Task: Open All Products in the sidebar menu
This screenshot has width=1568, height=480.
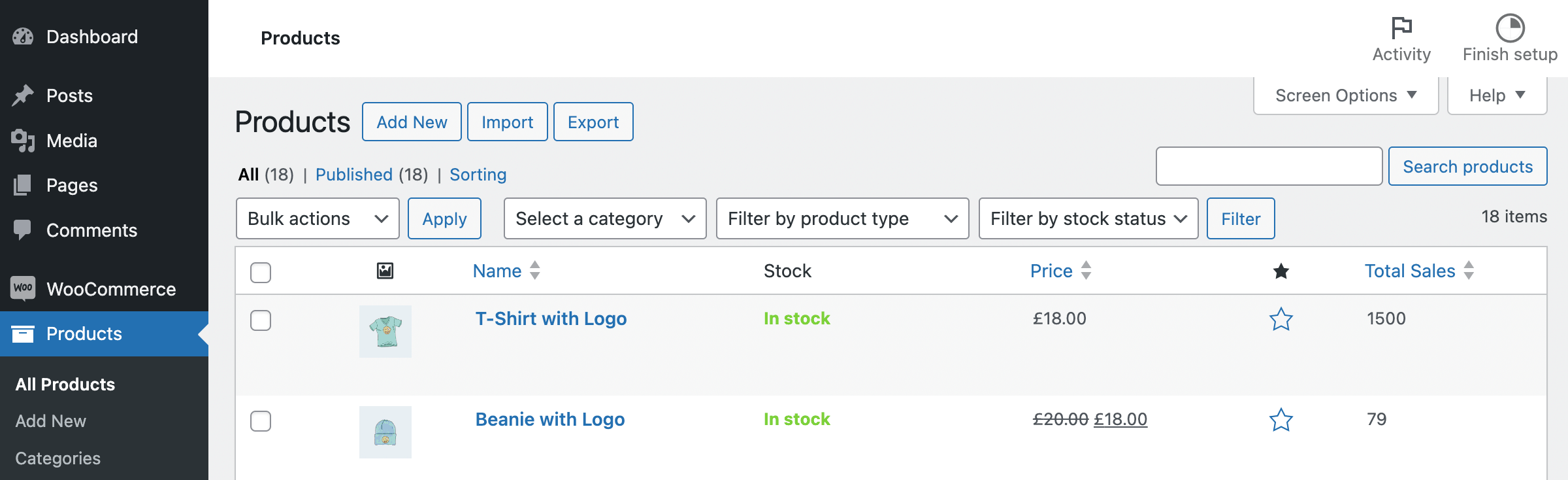Action: [65, 384]
